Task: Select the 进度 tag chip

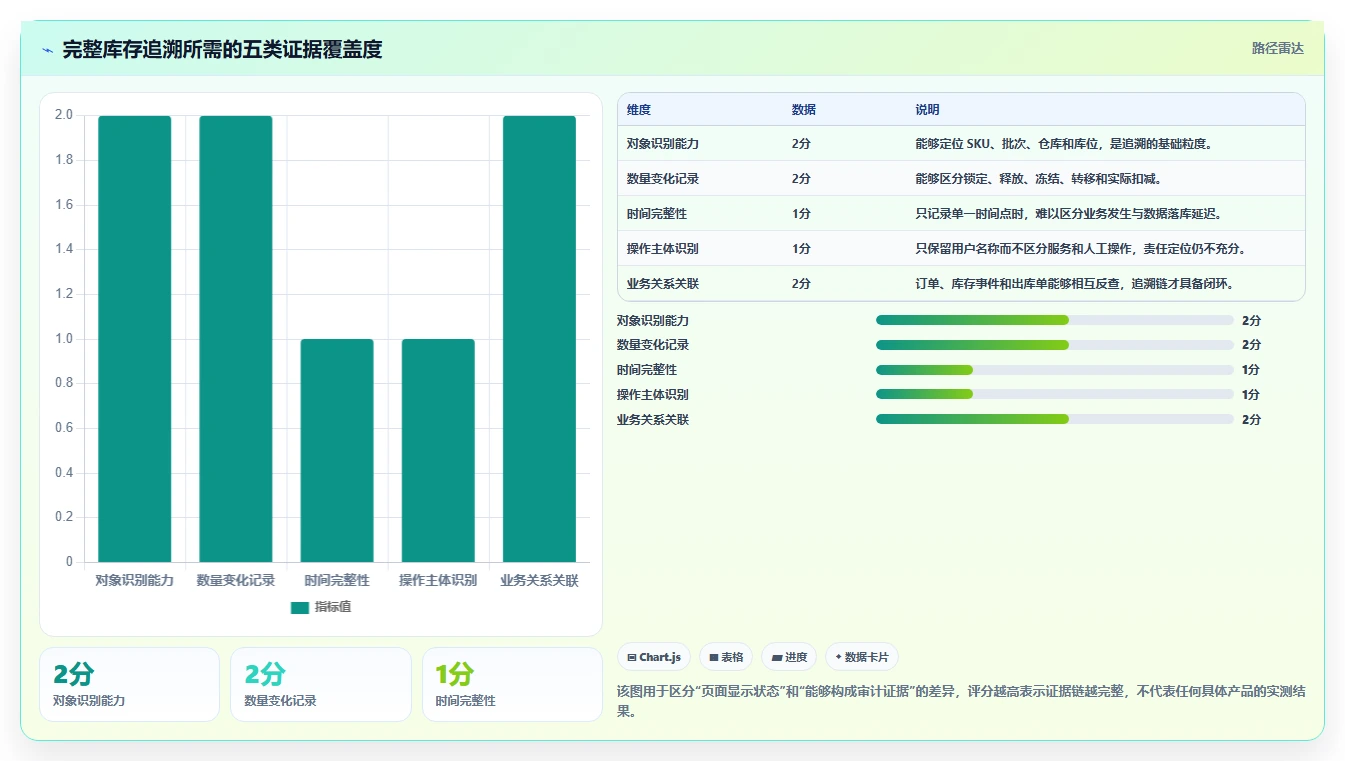Action: 789,657
